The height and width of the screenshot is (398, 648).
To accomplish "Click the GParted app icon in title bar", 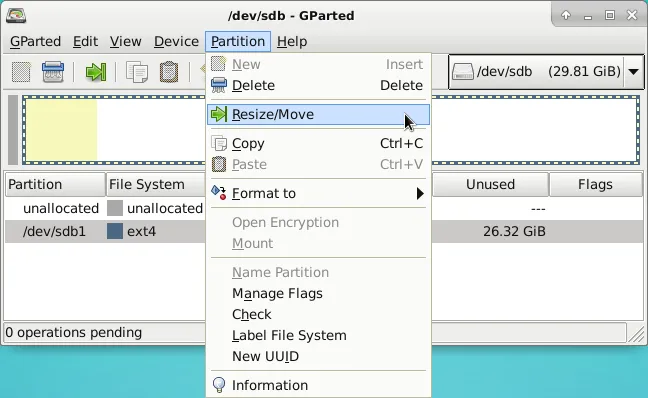I will (16, 15).
